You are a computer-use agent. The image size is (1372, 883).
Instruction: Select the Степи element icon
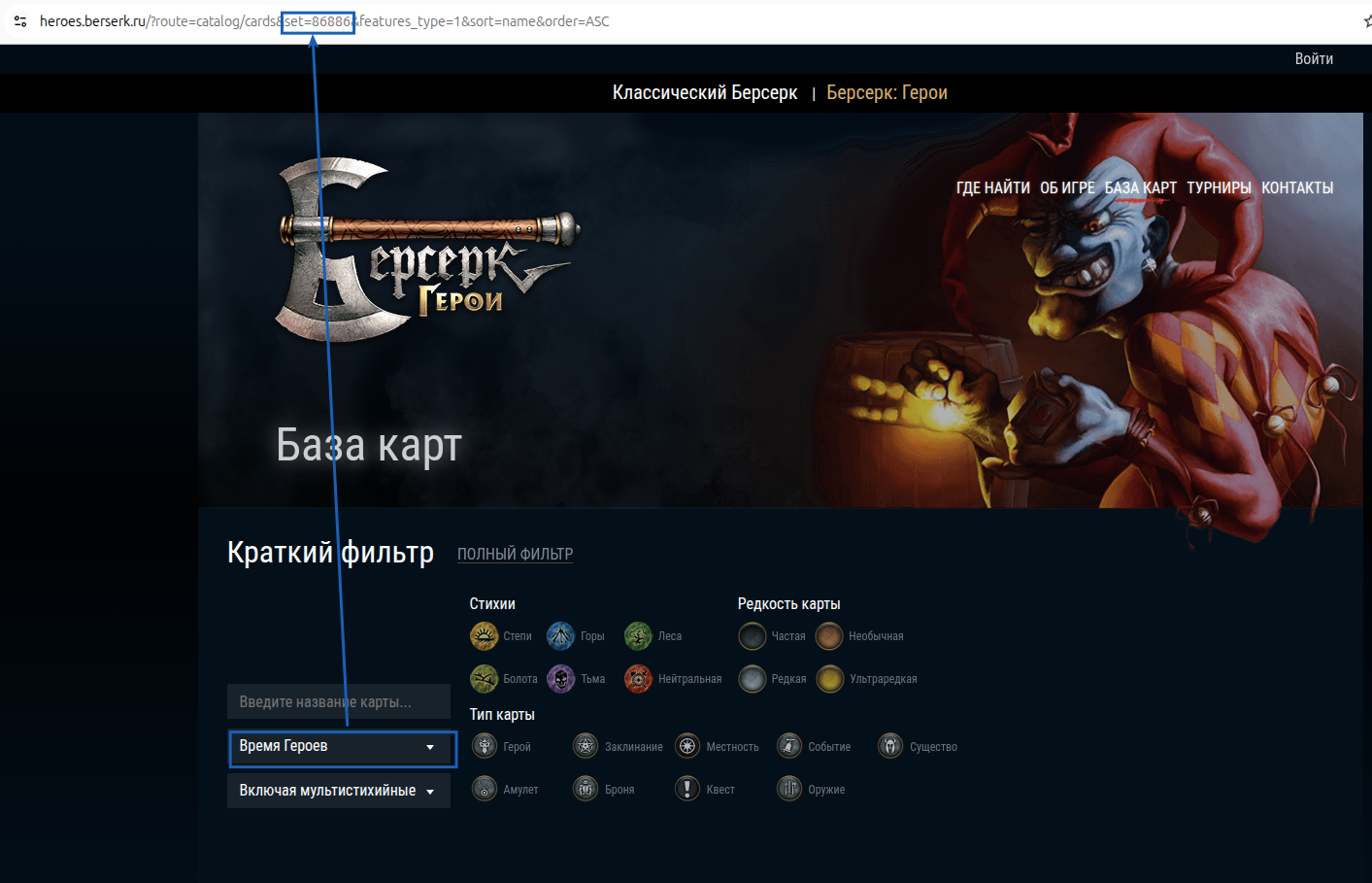pyautogui.click(x=484, y=636)
